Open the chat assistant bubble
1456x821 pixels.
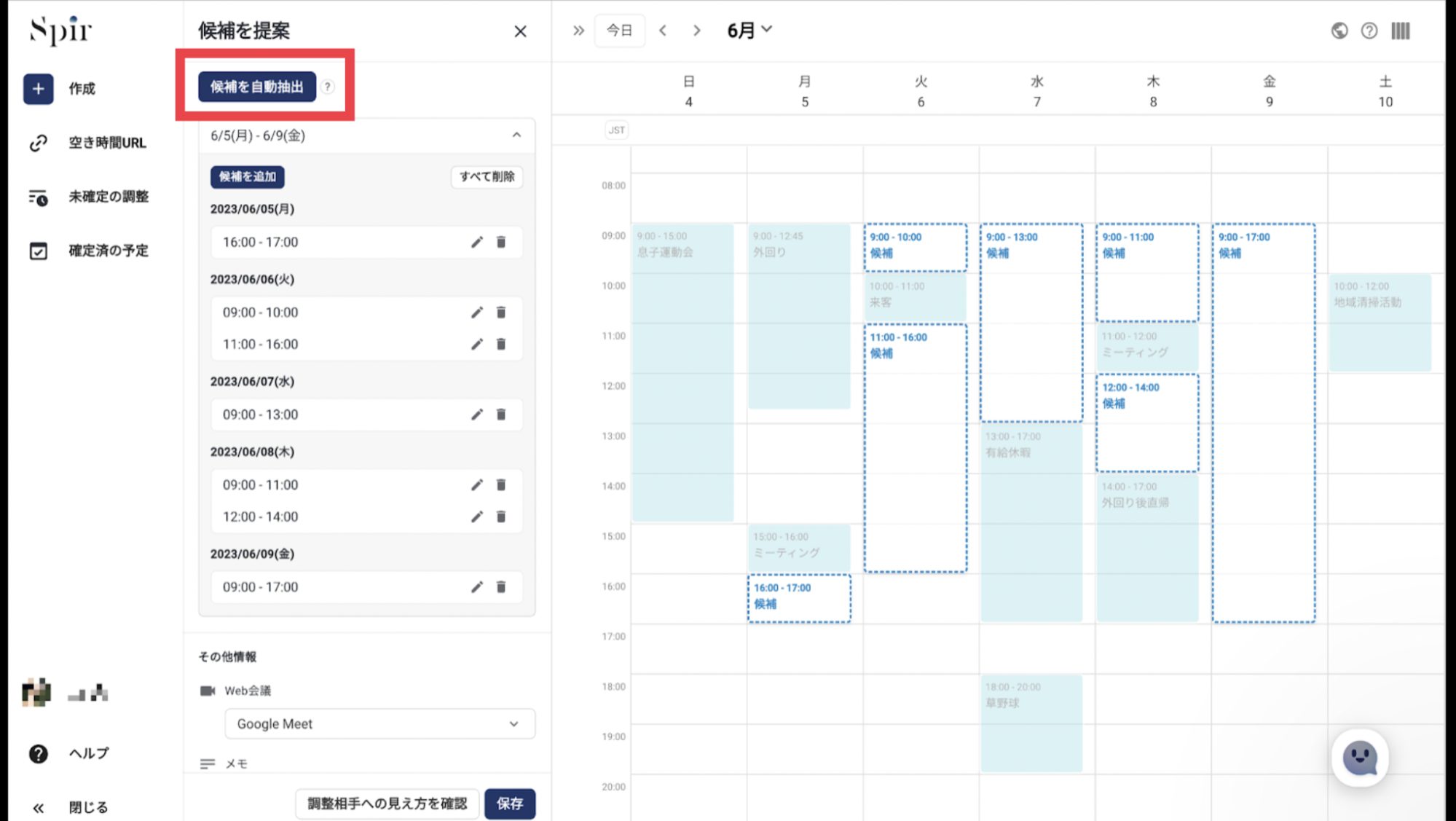[1359, 758]
